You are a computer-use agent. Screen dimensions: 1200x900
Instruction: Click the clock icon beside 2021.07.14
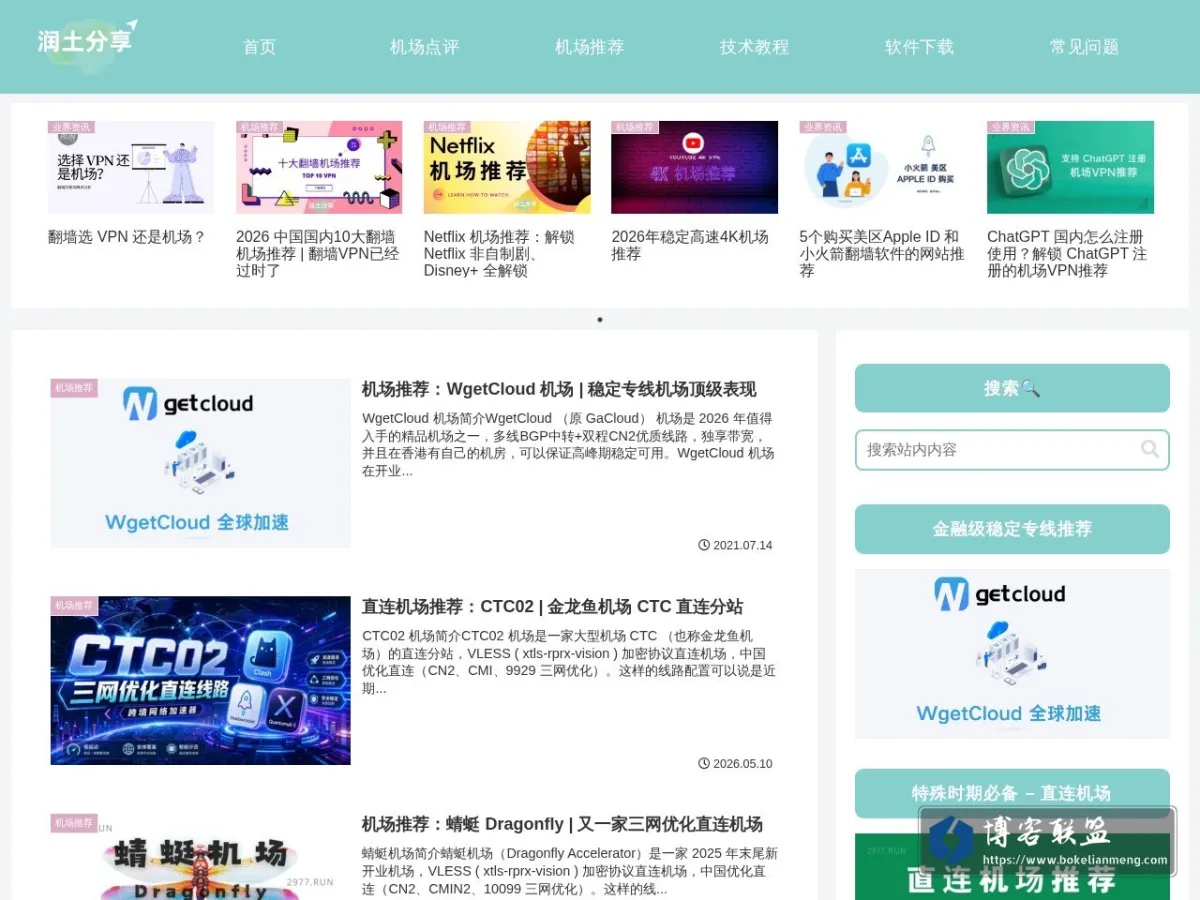[x=704, y=545]
